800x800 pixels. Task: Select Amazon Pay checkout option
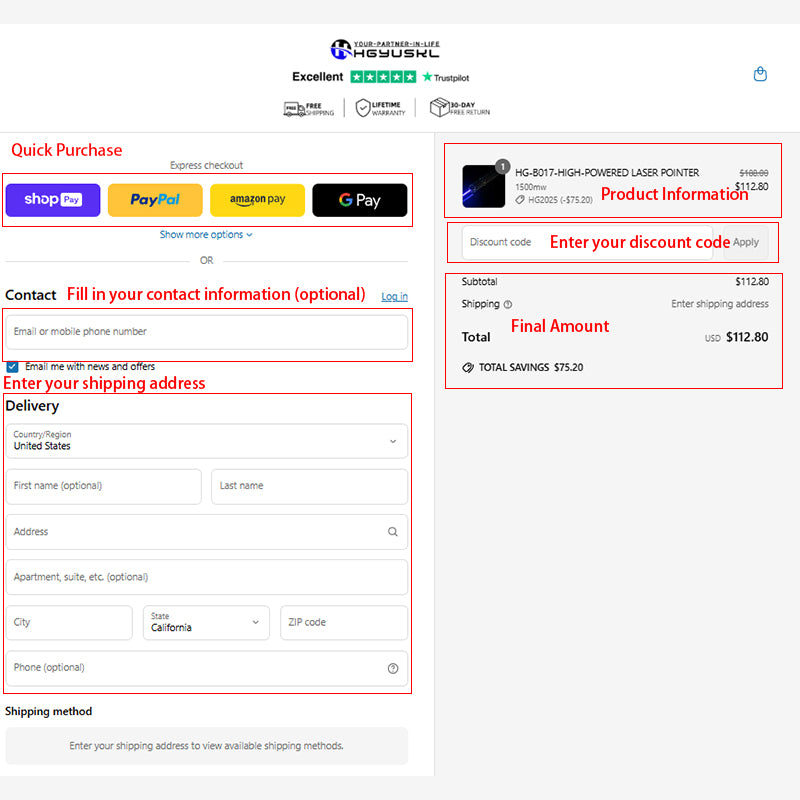(x=257, y=200)
